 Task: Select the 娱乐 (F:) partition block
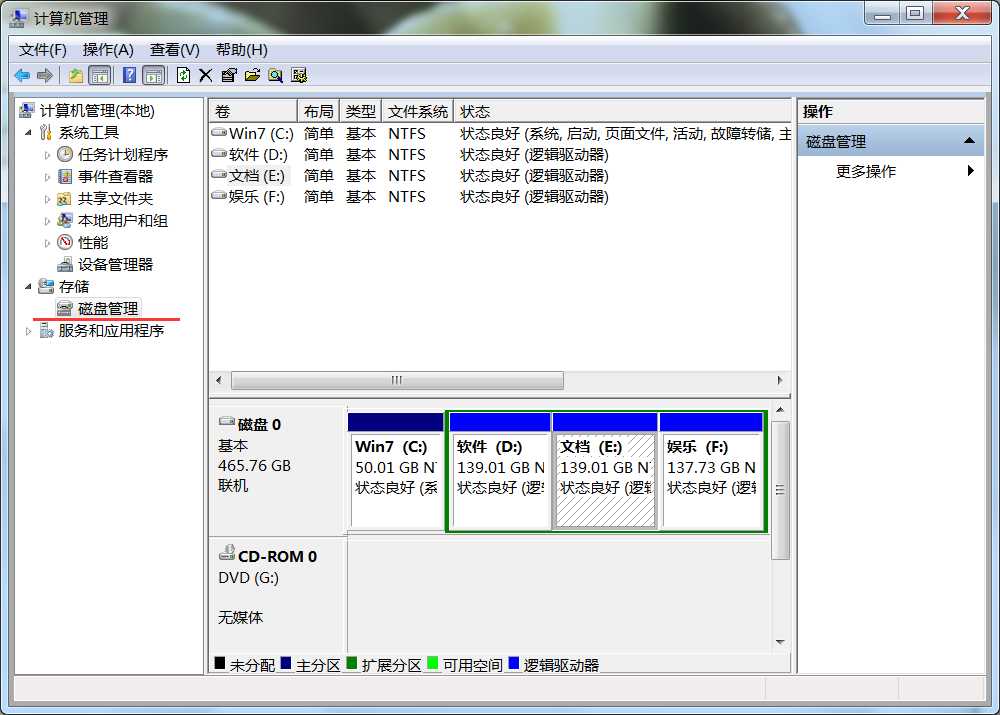(x=711, y=471)
